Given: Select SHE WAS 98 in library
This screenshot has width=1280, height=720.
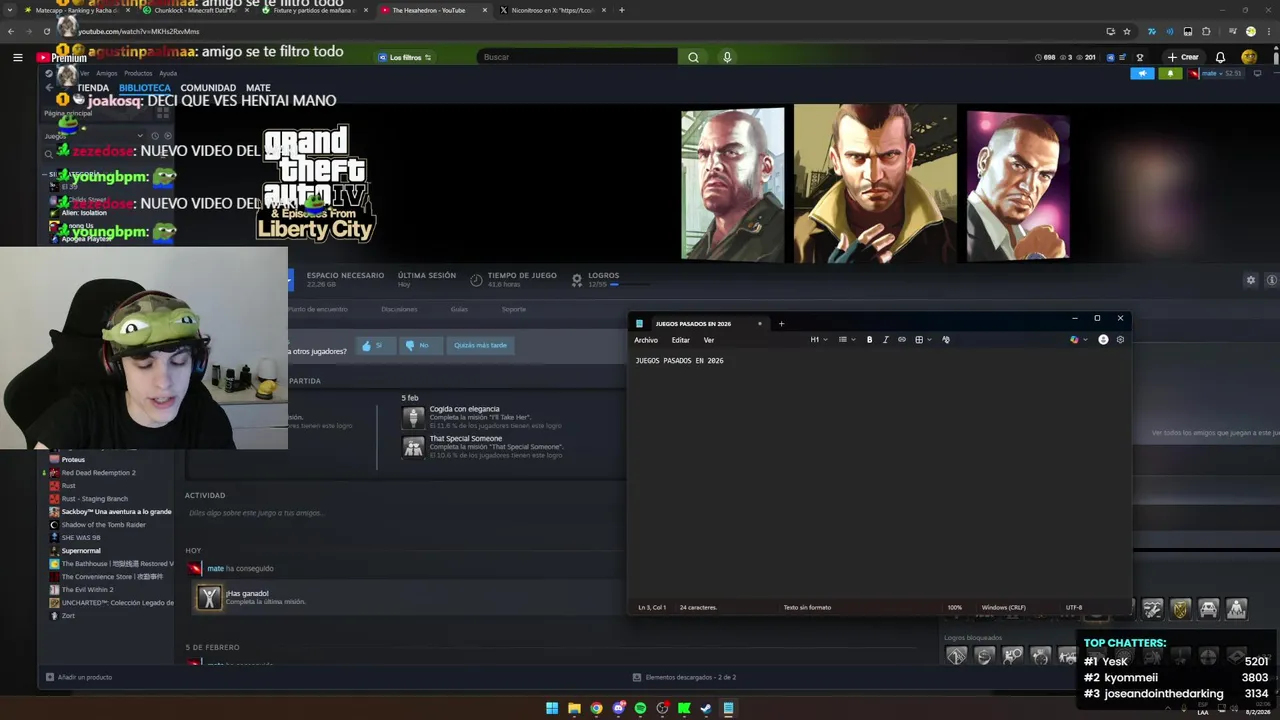Looking at the screenshot, I should [81, 538].
